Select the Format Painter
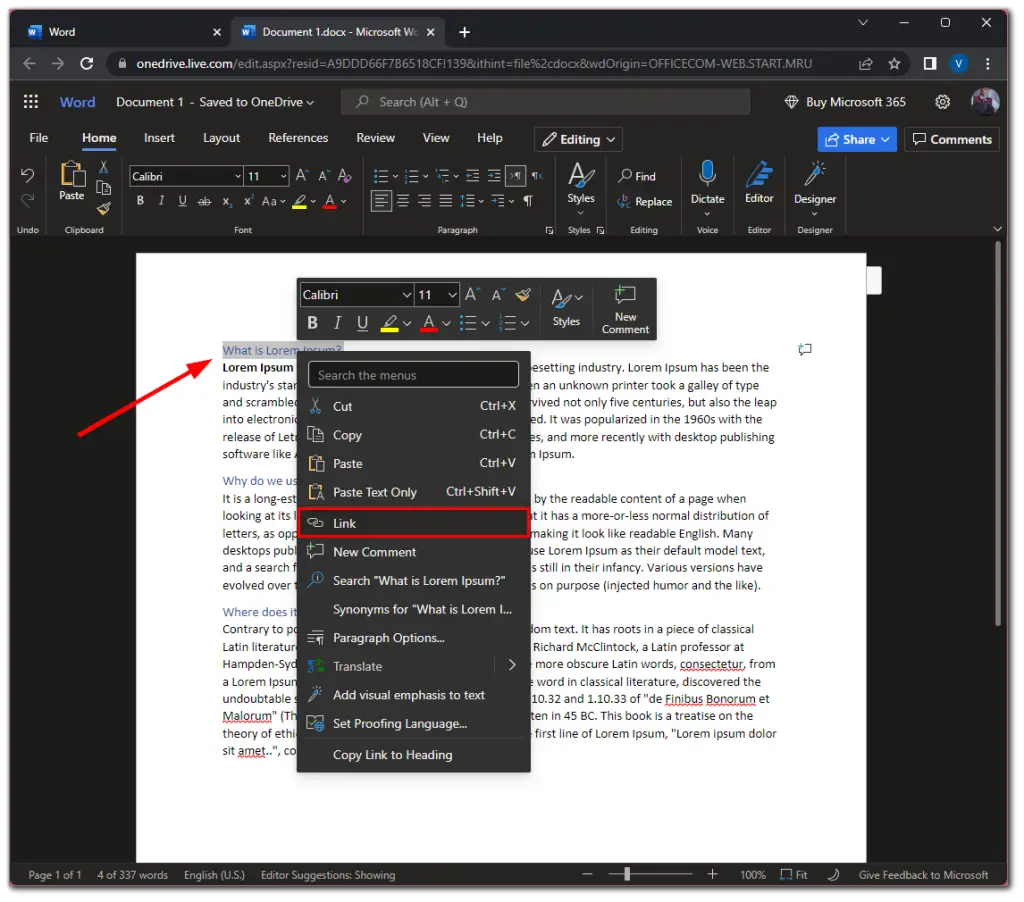The height and width of the screenshot is (902, 1024). click(103, 208)
